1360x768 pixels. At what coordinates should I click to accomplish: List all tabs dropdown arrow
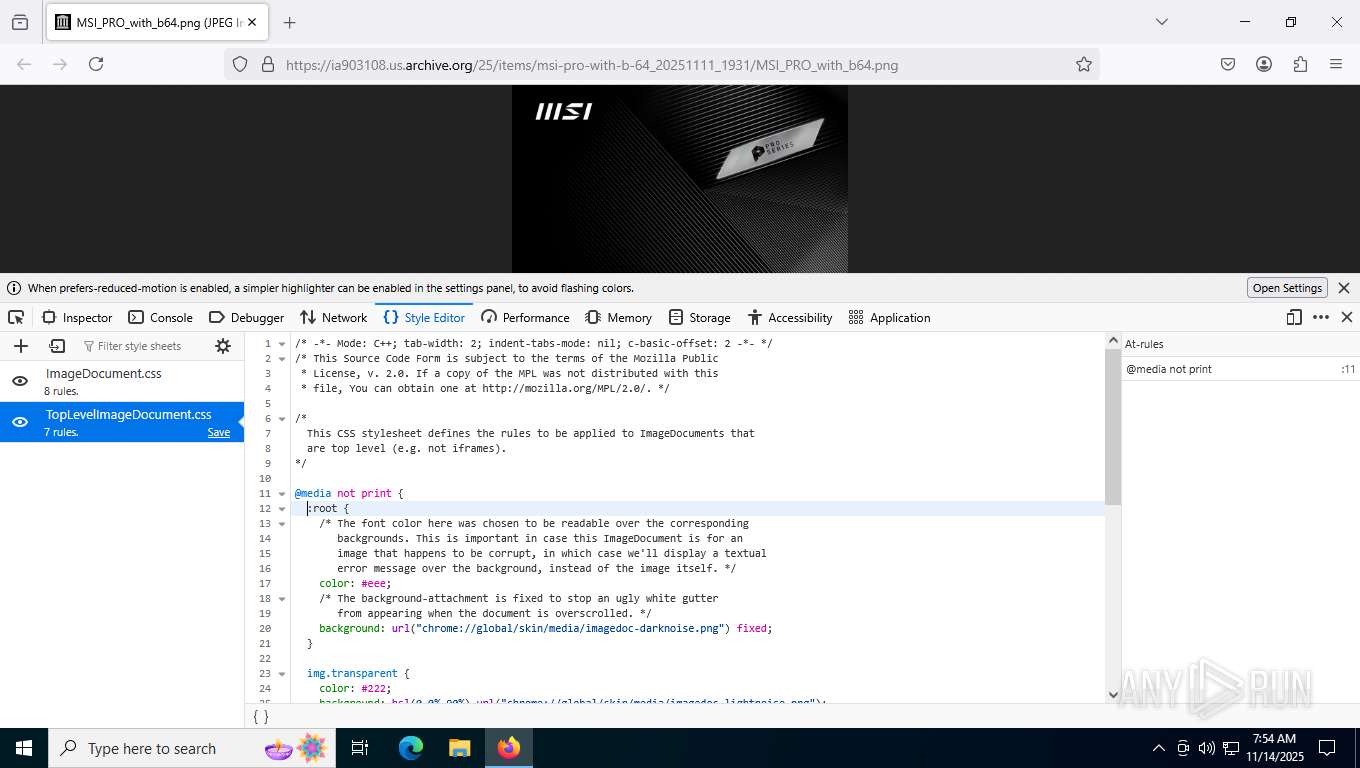click(1162, 22)
